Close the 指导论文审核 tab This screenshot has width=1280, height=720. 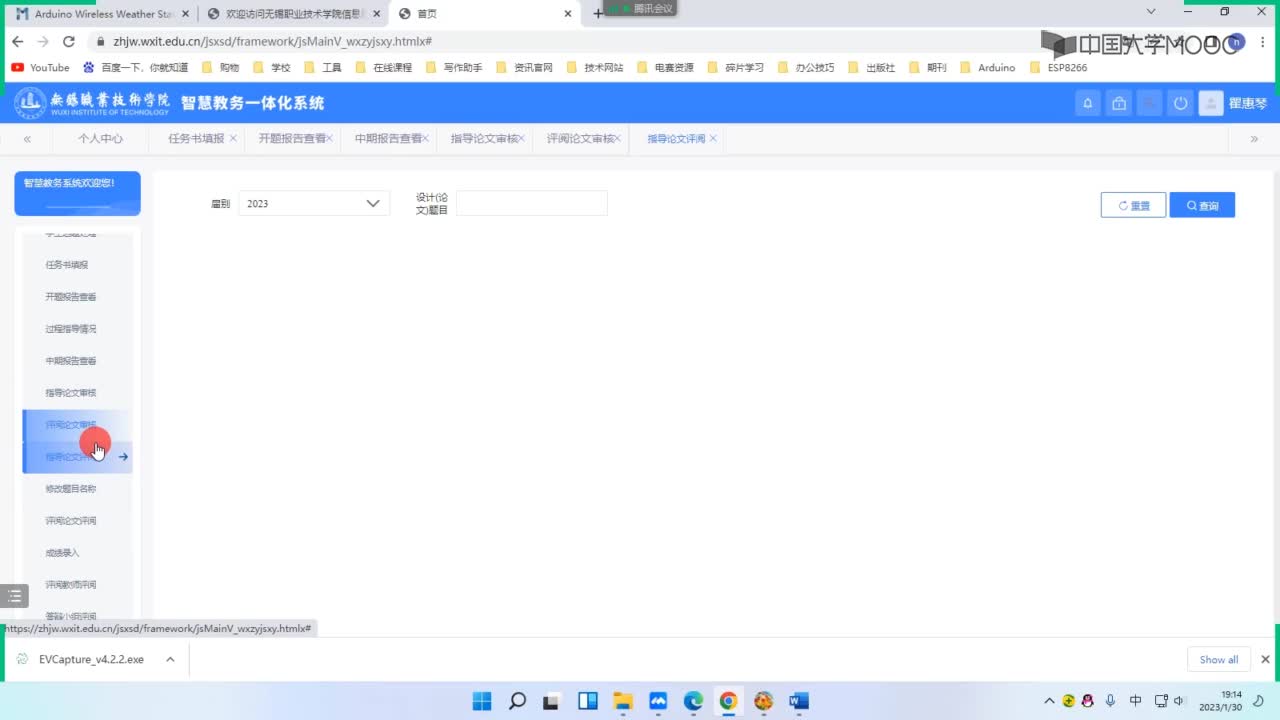coord(522,139)
